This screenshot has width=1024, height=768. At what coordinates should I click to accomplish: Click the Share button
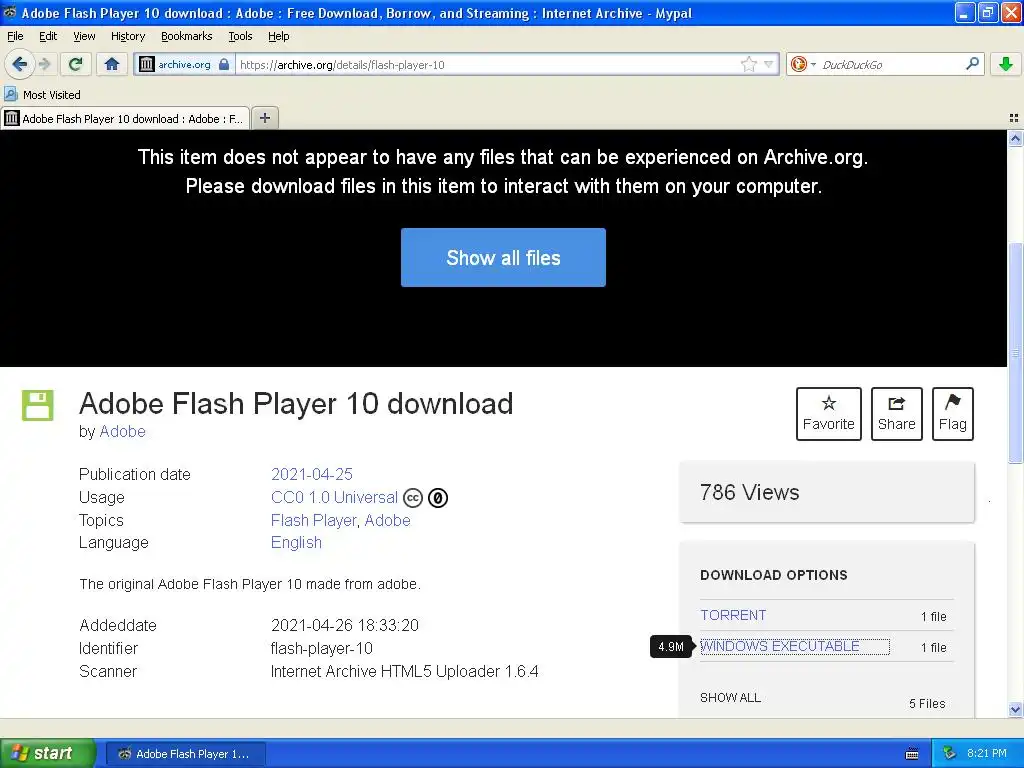tap(897, 414)
